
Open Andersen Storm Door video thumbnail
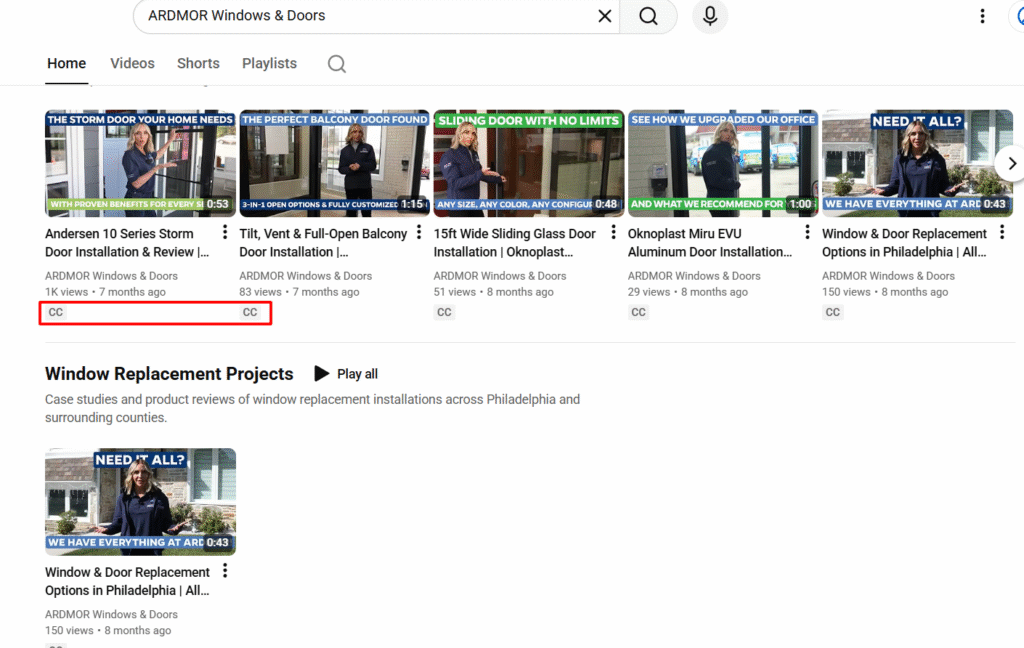(140, 163)
